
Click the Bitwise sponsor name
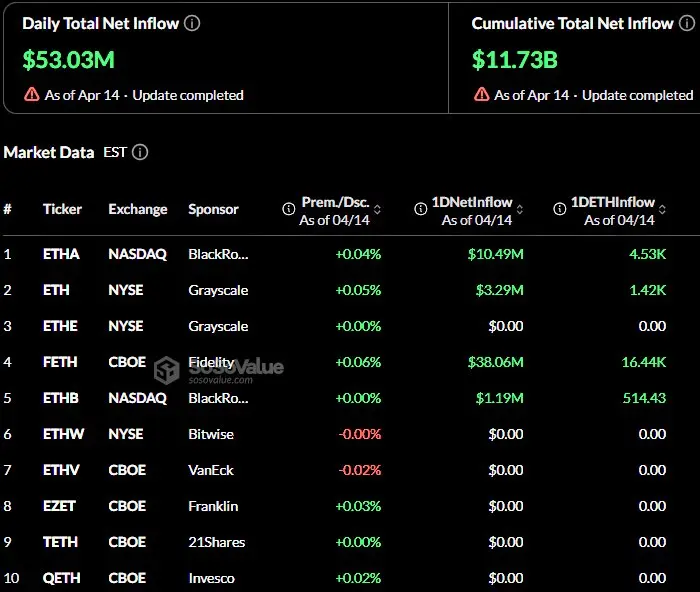coord(211,434)
